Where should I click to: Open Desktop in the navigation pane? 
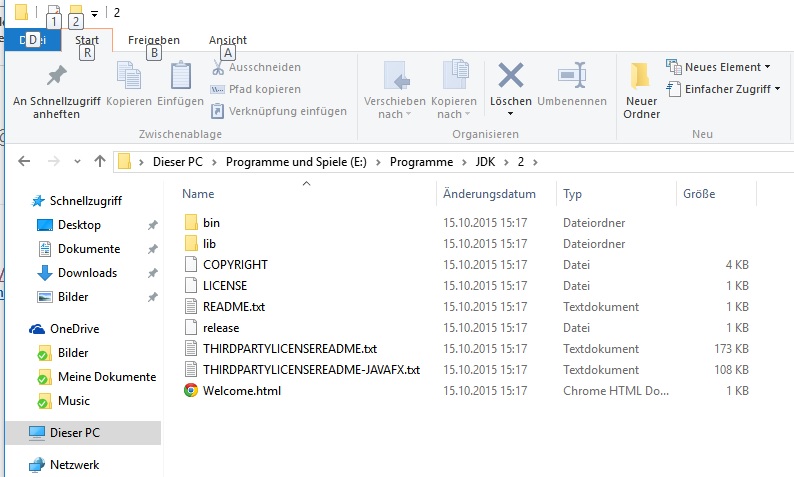(79, 225)
